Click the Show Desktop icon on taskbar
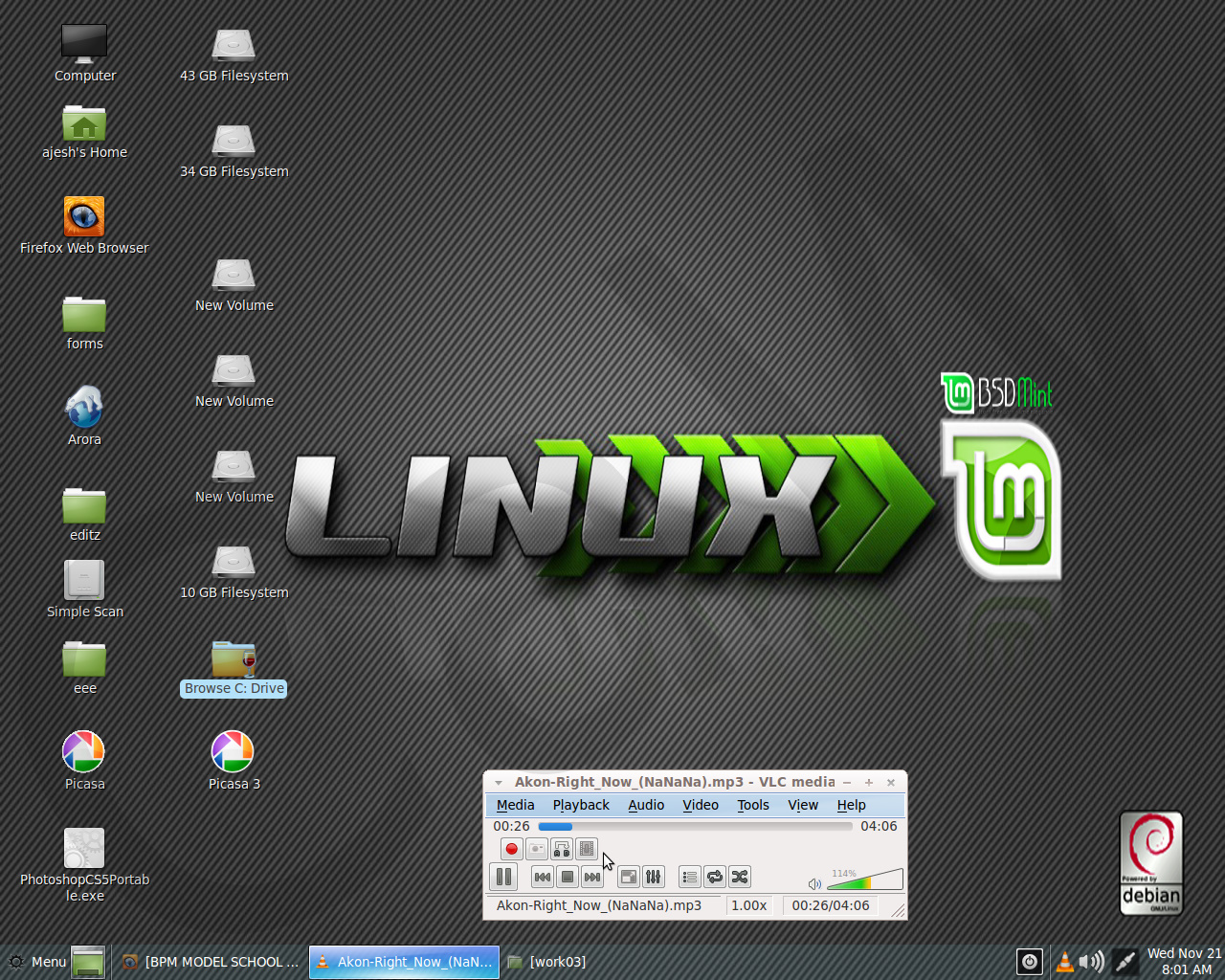Screen dimensions: 1225x980 click(88, 962)
